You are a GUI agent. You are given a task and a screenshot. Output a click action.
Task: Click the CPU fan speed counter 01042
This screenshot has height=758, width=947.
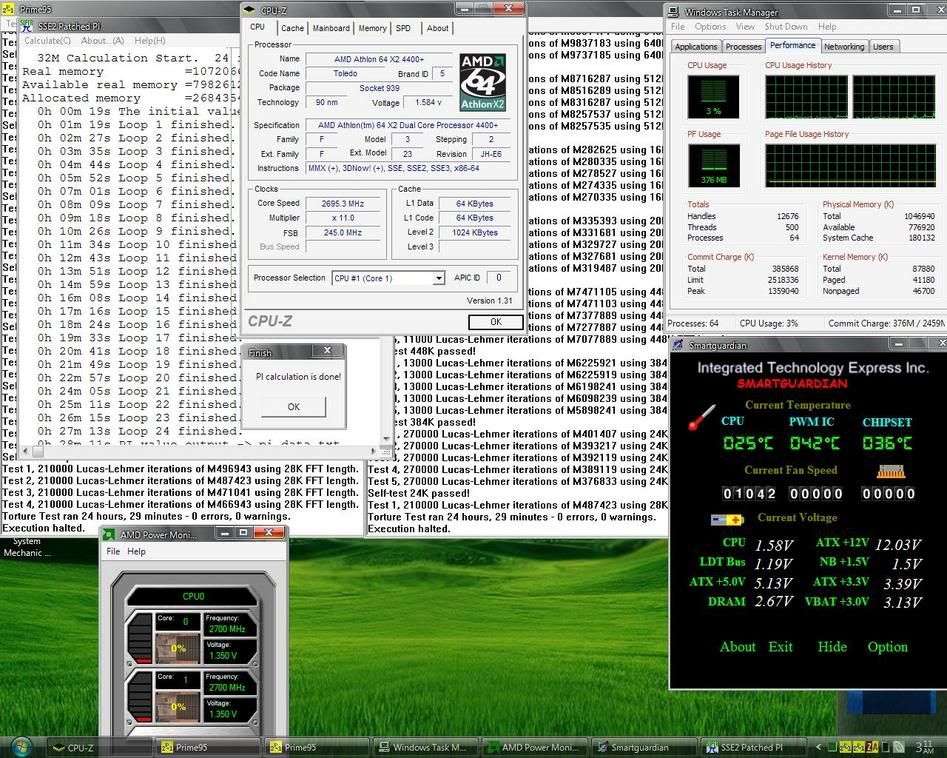750,493
